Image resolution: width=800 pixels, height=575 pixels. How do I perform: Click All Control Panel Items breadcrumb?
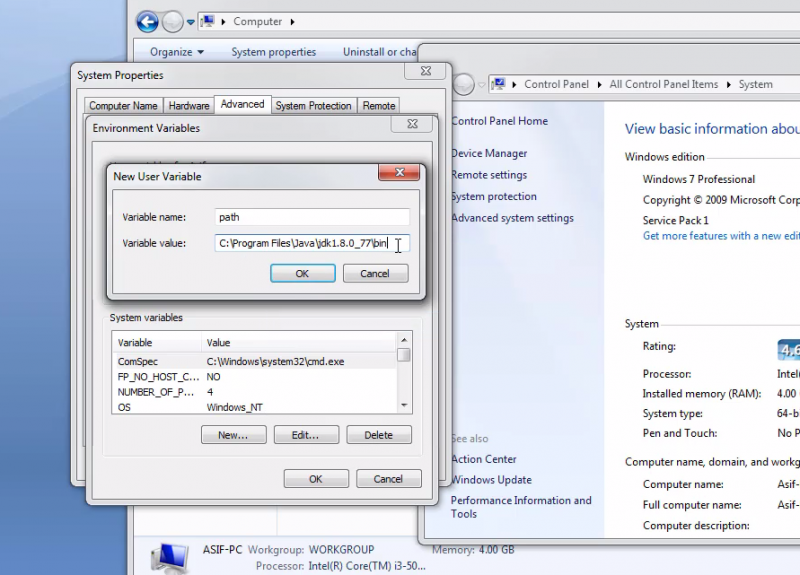tap(663, 84)
